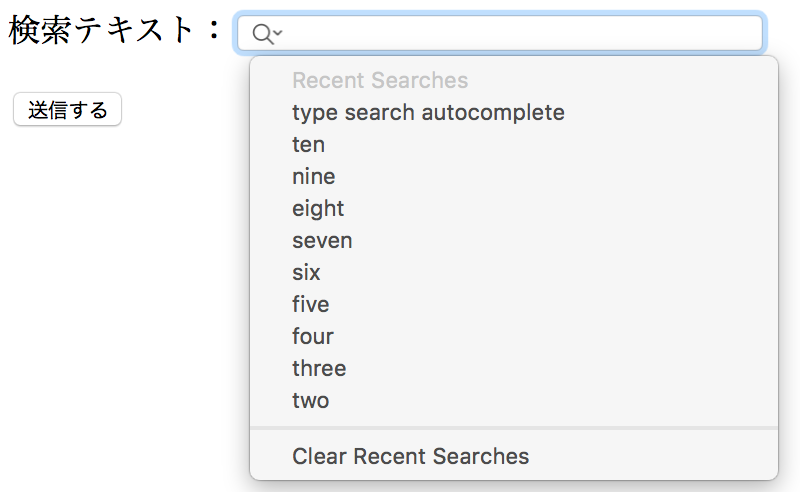Pick the 'nine' recent search entry
The width and height of the screenshot is (800, 492).
313,176
